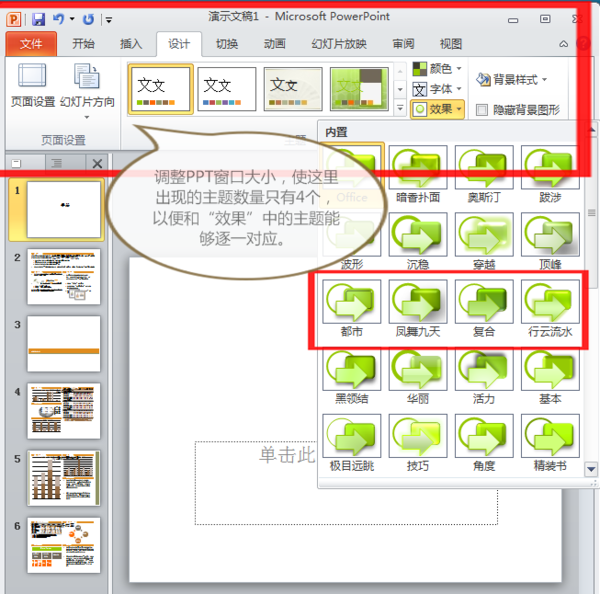This screenshot has width=600, height=594.
Task: Select slide 4 thumbnail
Action: point(64,411)
